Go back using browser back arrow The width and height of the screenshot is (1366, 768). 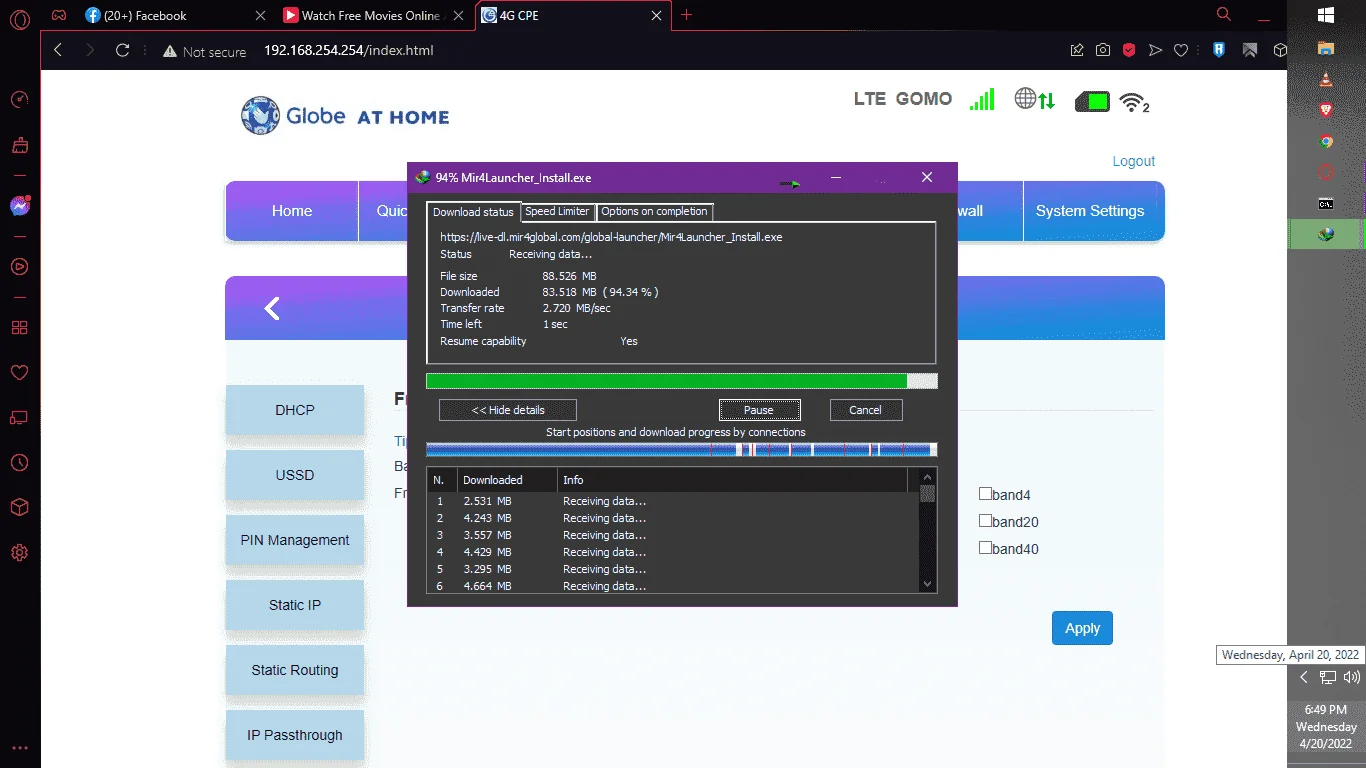pos(58,50)
